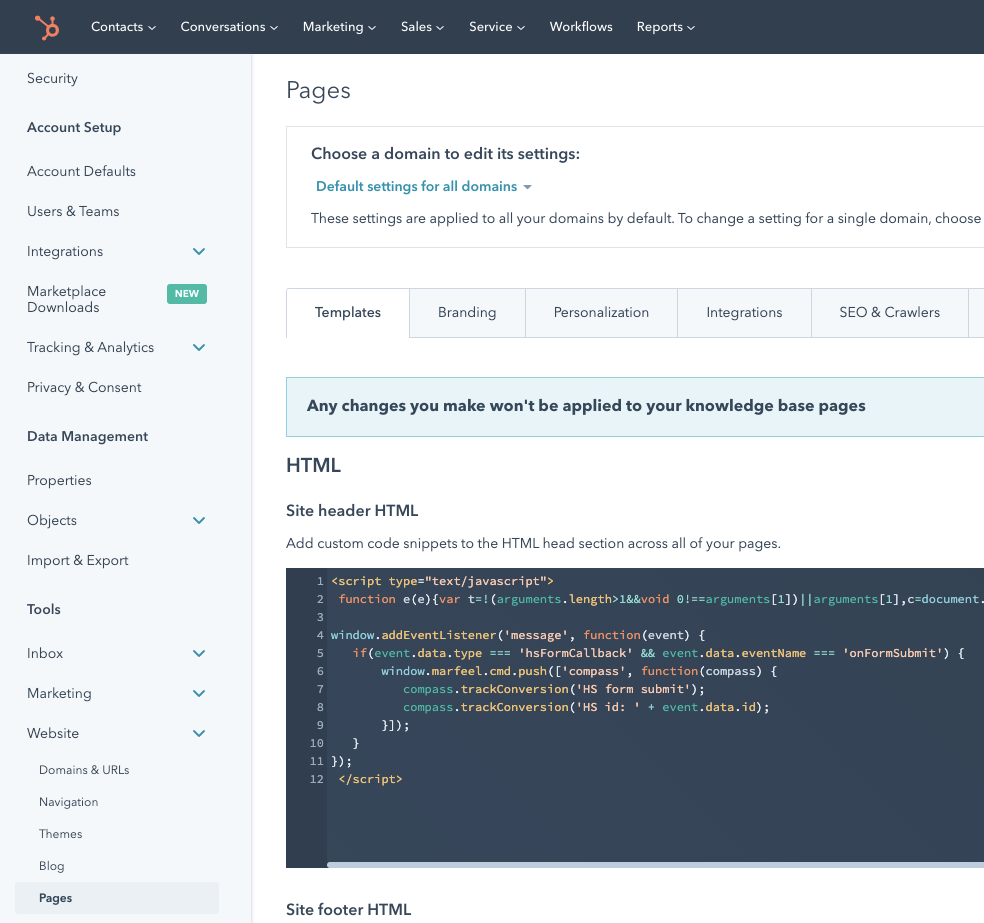This screenshot has width=984, height=923.
Task: Expand the Objects section chevron
Action: [199, 521]
